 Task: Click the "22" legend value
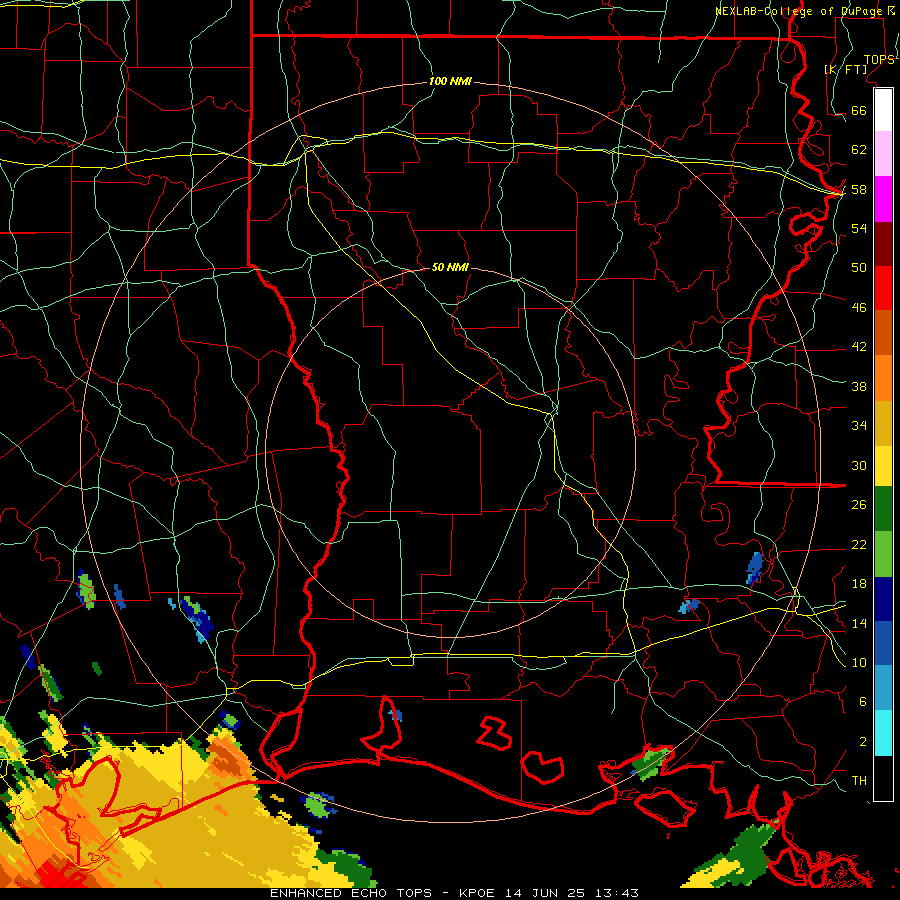tap(859, 544)
